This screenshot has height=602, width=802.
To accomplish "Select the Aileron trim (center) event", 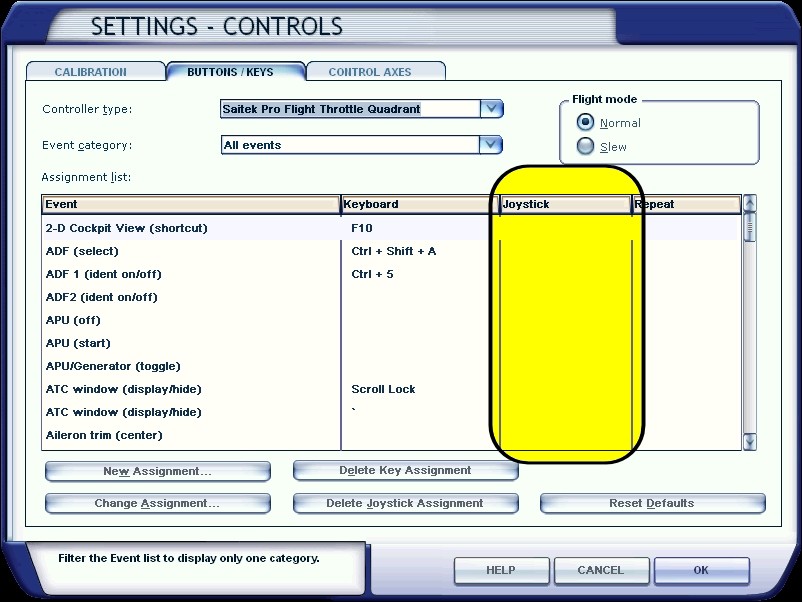I will tap(391, 435).
